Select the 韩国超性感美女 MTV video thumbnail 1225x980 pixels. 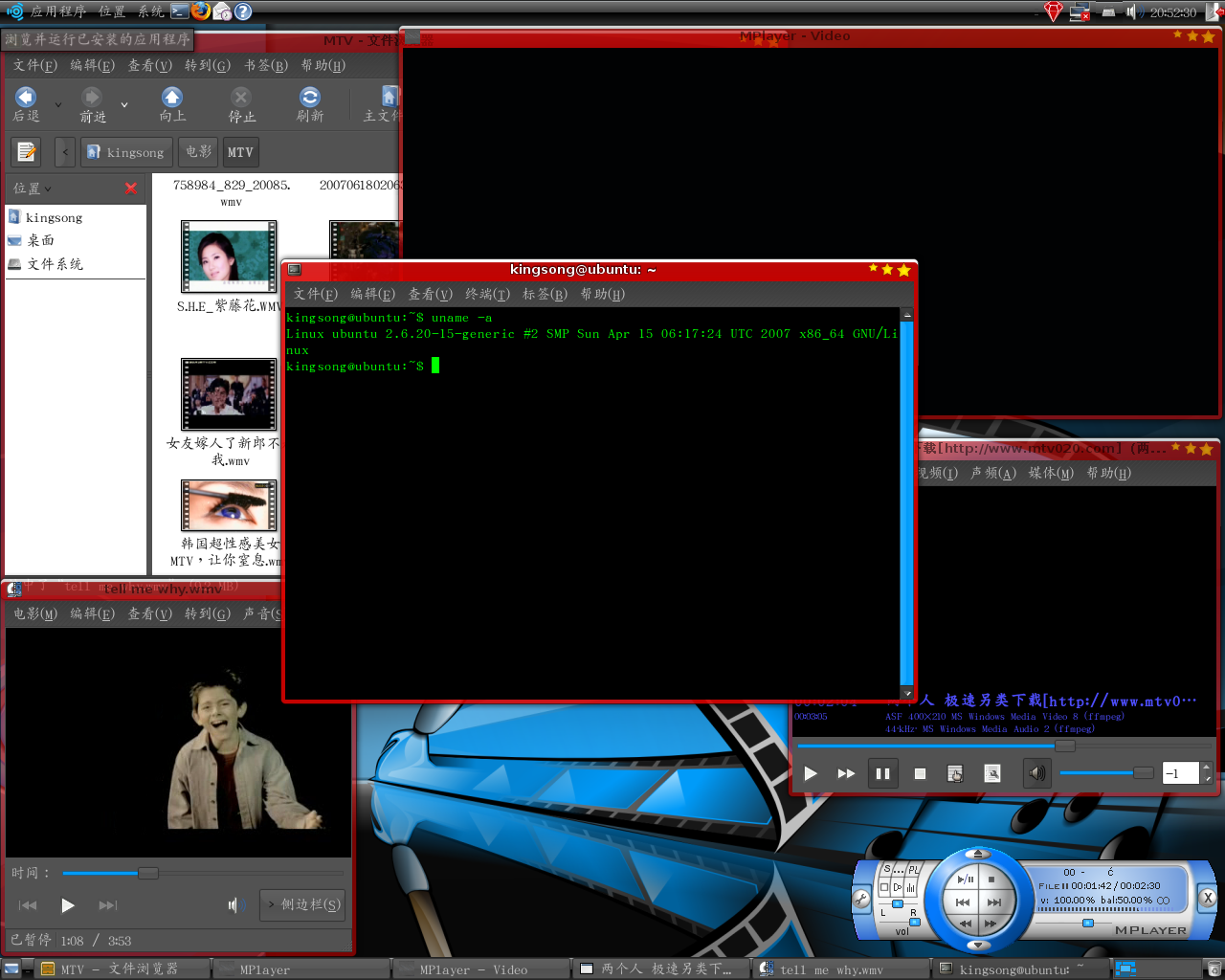tap(230, 505)
